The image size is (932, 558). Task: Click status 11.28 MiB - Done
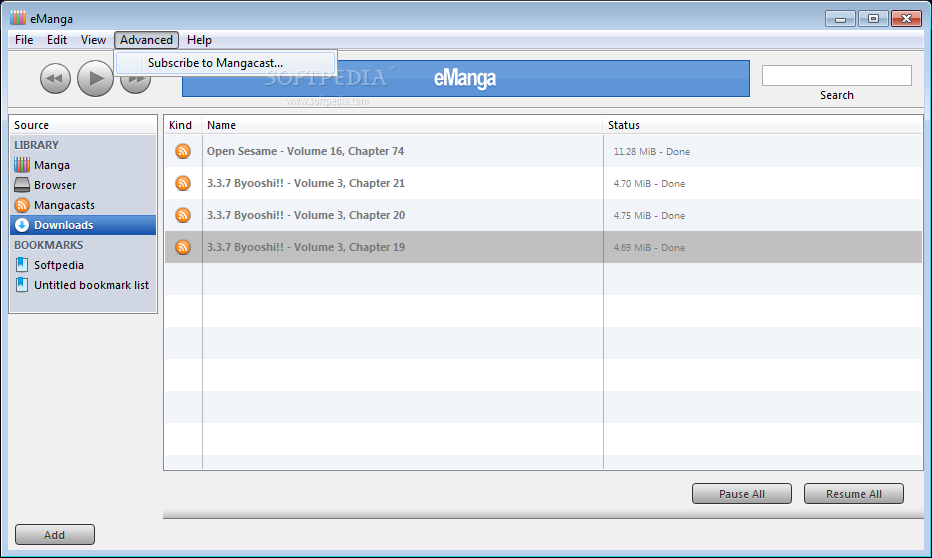coord(651,152)
